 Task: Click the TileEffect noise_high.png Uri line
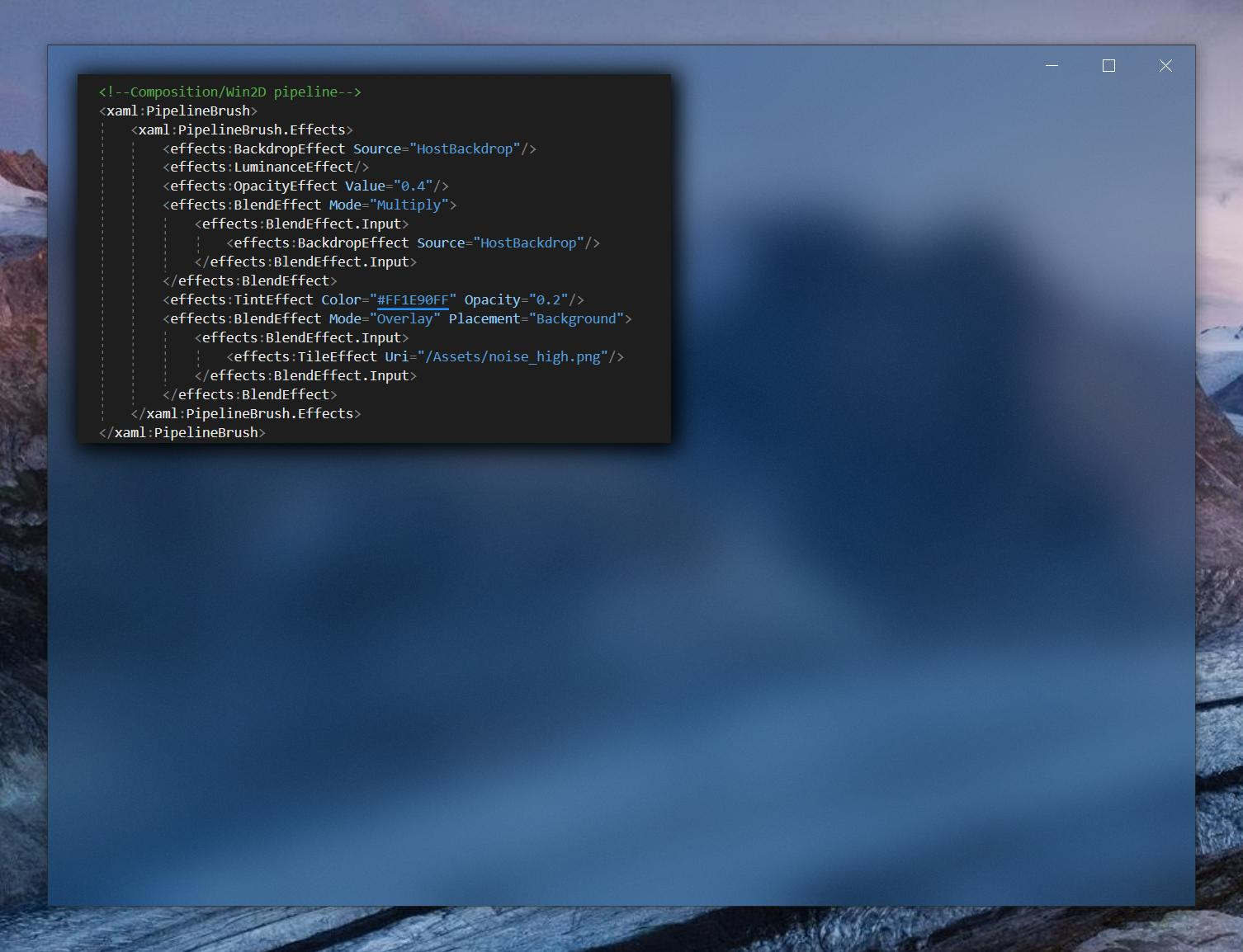[x=425, y=356]
